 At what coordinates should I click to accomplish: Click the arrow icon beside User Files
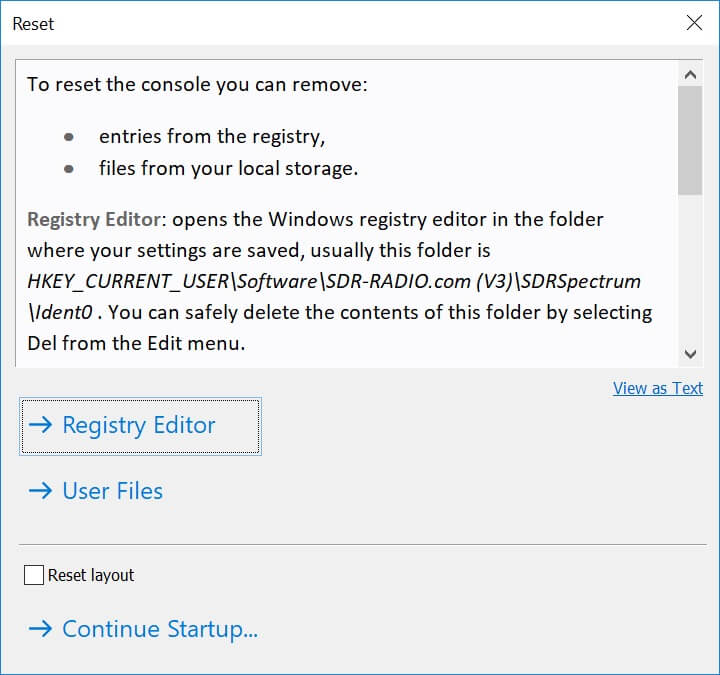[x=40, y=491]
